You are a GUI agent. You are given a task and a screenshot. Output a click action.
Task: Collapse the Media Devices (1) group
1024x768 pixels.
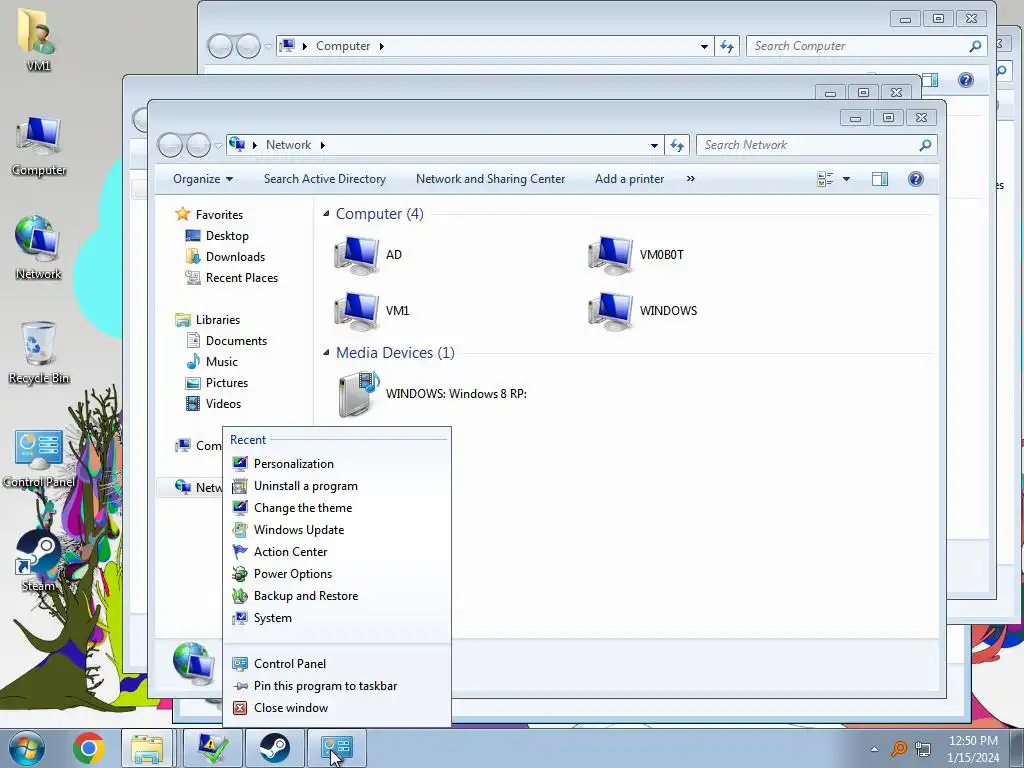tap(326, 353)
